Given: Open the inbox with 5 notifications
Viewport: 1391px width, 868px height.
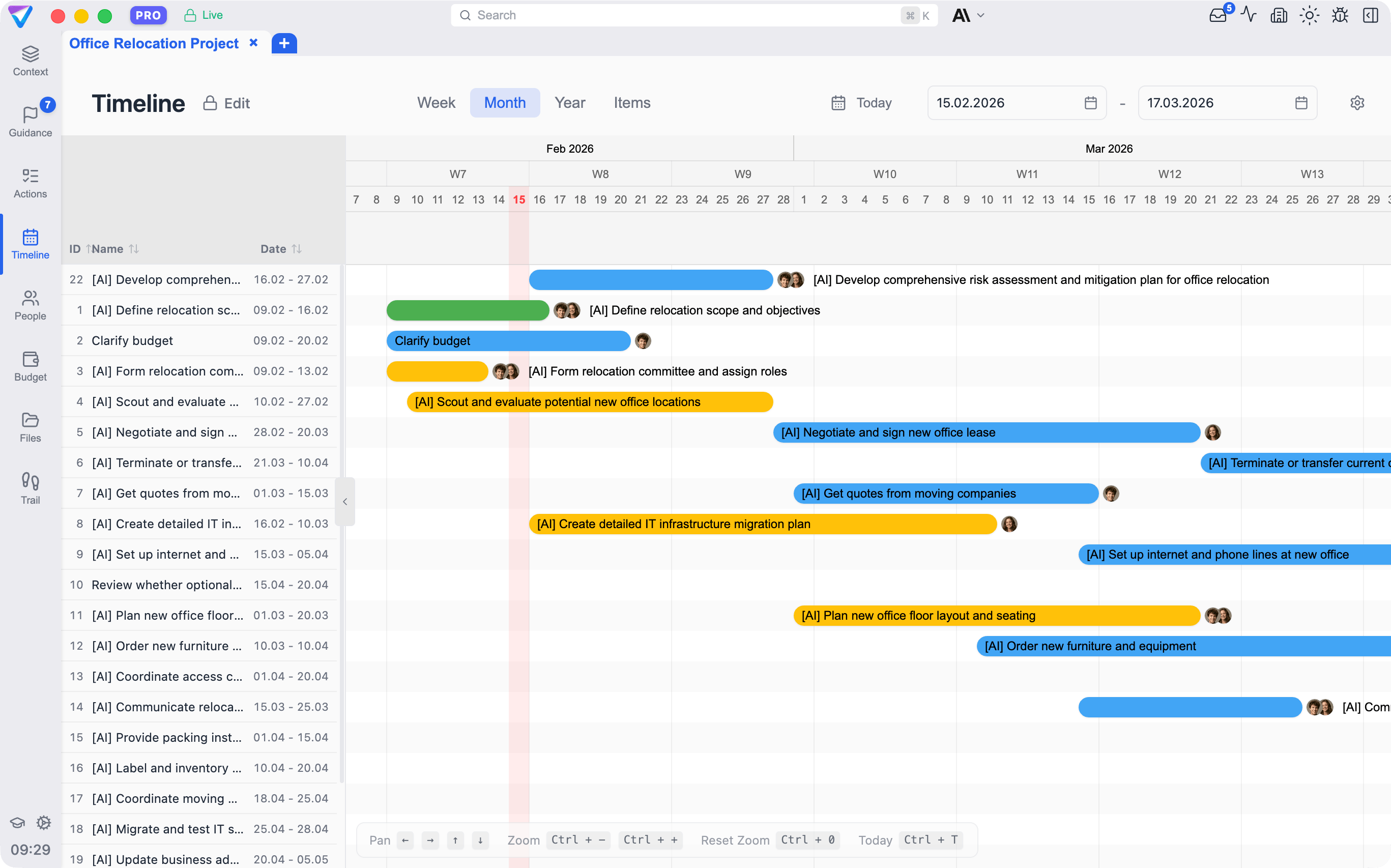Looking at the screenshot, I should (x=1218, y=15).
